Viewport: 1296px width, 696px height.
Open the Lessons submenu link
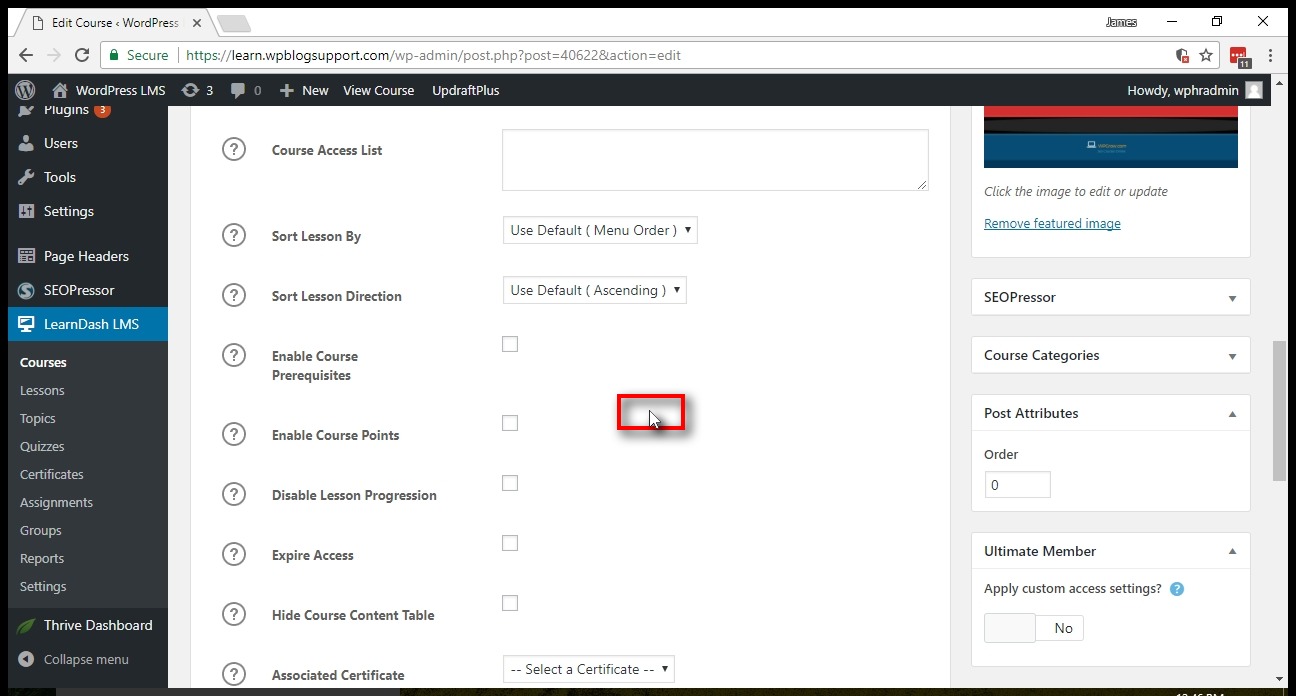coord(42,390)
